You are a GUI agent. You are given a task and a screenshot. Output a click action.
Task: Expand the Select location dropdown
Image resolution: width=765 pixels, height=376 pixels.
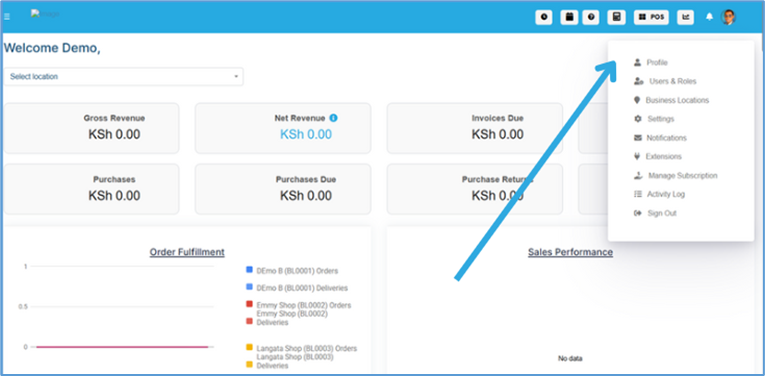pyautogui.click(x=123, y=77)
